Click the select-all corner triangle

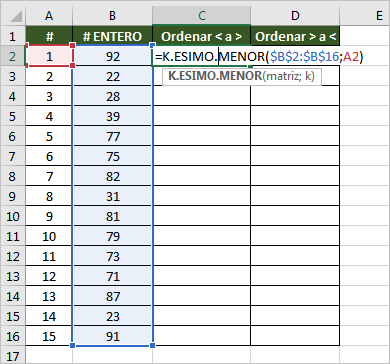[16, 17]
